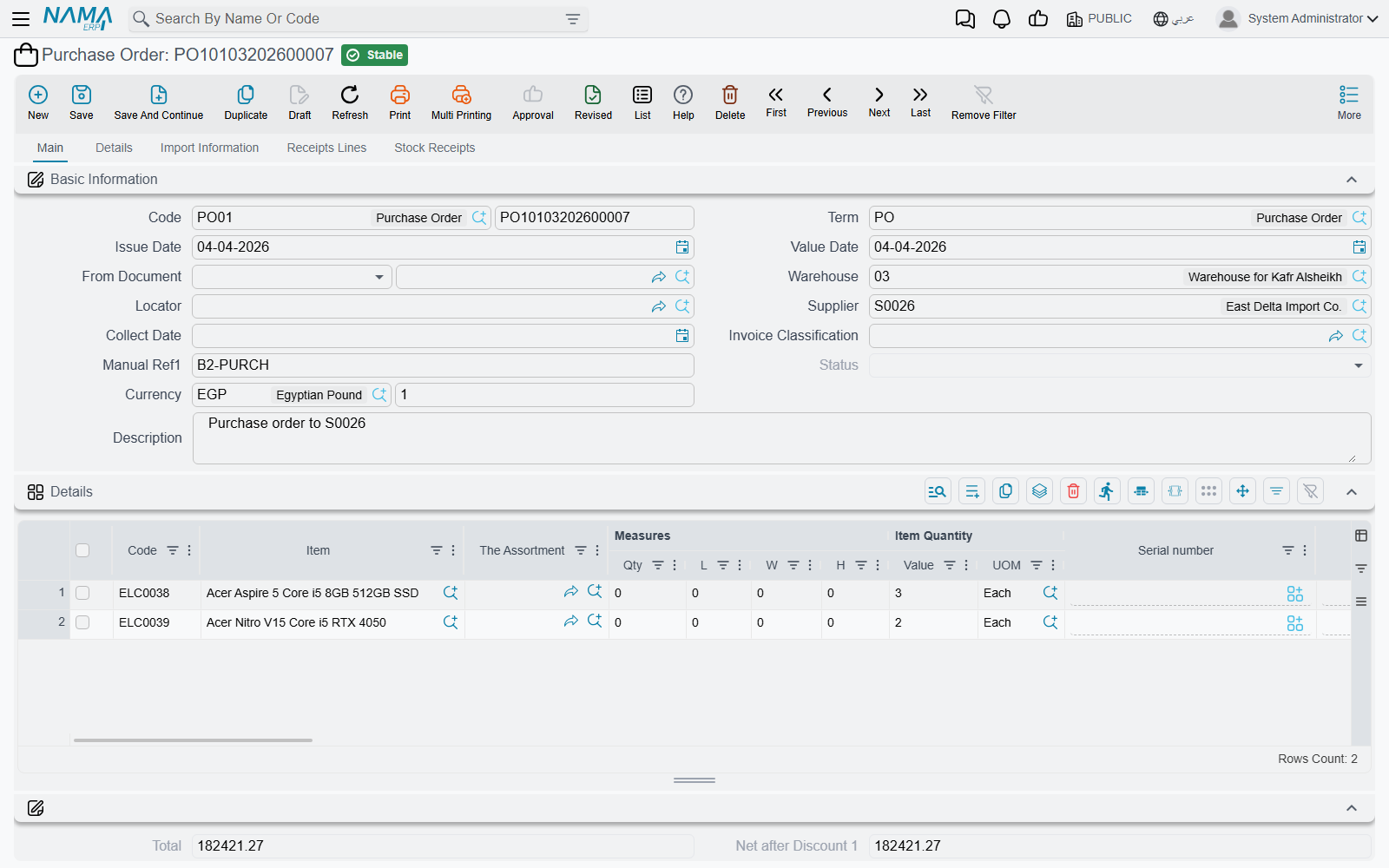Viewport: 1389px width, 868px height.
Task: Open the chat messages icon
Action: pos(965,19)
